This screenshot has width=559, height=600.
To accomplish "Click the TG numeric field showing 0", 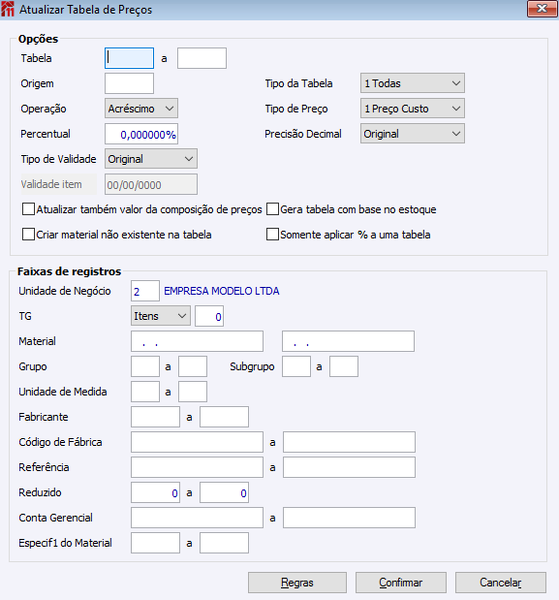I will point(209,316).
